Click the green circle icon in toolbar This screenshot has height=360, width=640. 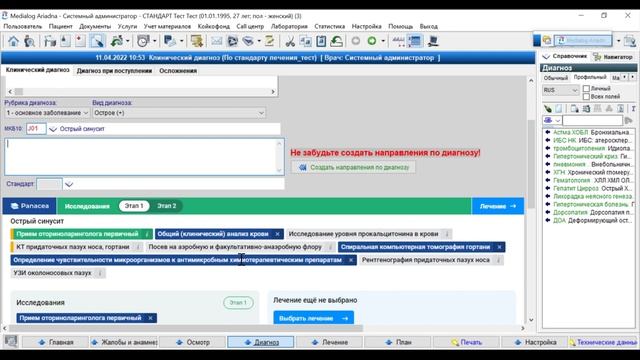372,41
